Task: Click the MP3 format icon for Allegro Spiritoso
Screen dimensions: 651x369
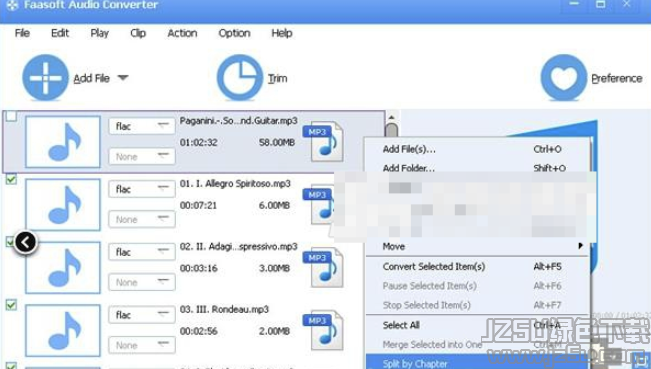Action: pyautogui.click(x=319, y=205)
